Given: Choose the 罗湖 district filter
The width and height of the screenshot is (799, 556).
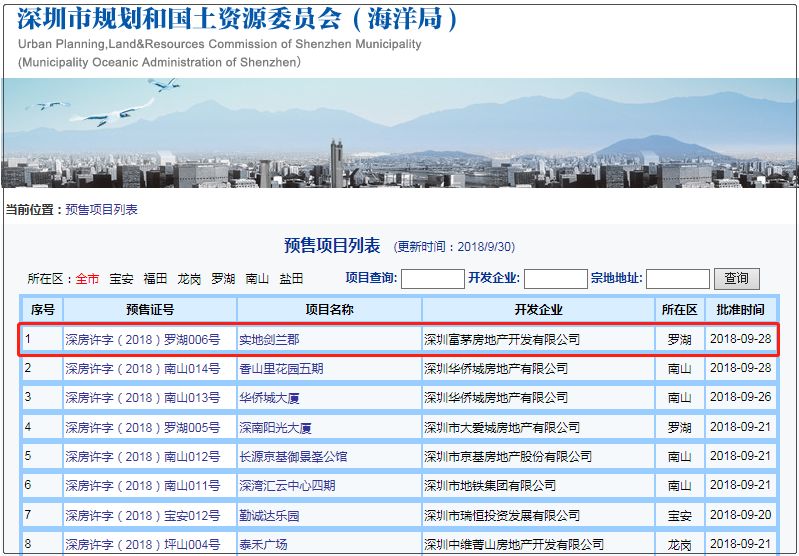Looking at the screenshot, I should tap(223, 279).
